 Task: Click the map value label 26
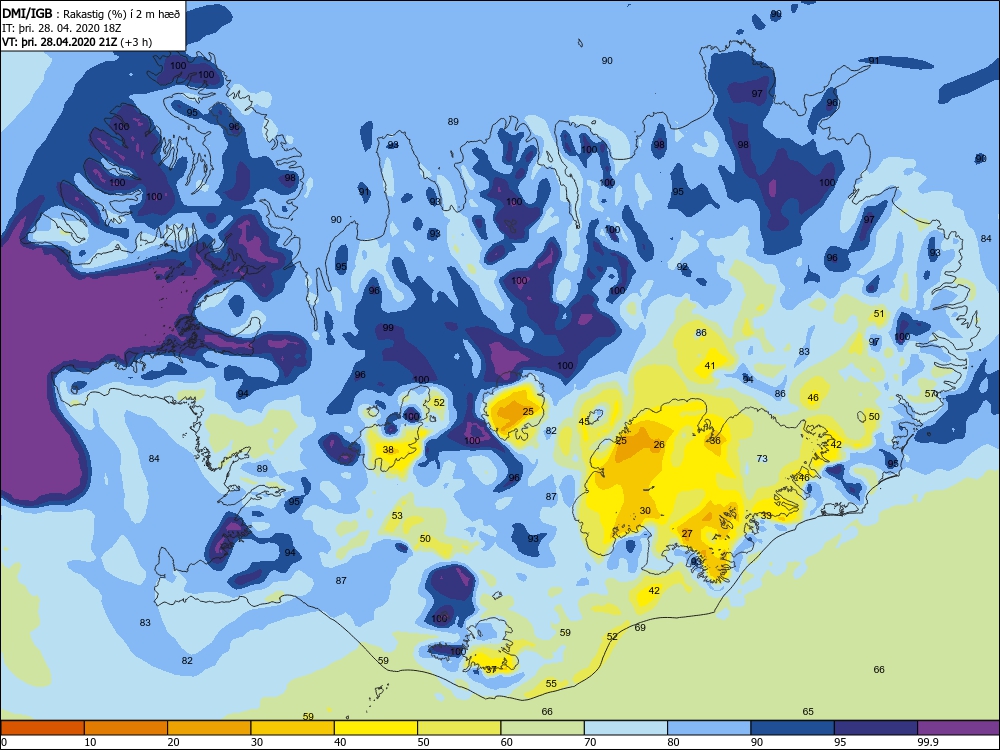[659, 445]
